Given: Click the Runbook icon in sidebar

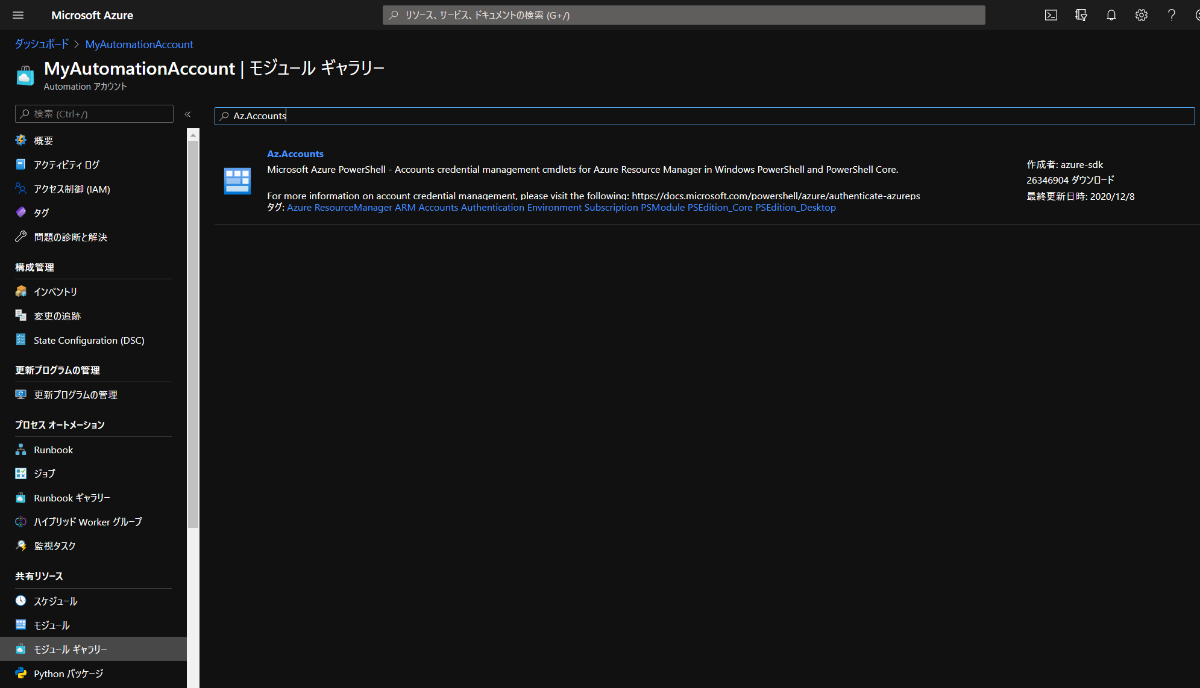Looking at the screenshot, I should 21,450.
